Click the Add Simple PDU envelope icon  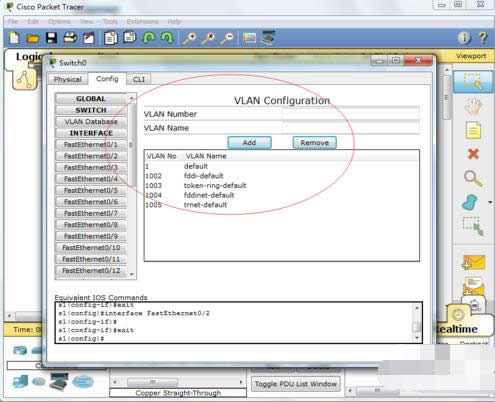pos(473,262)
